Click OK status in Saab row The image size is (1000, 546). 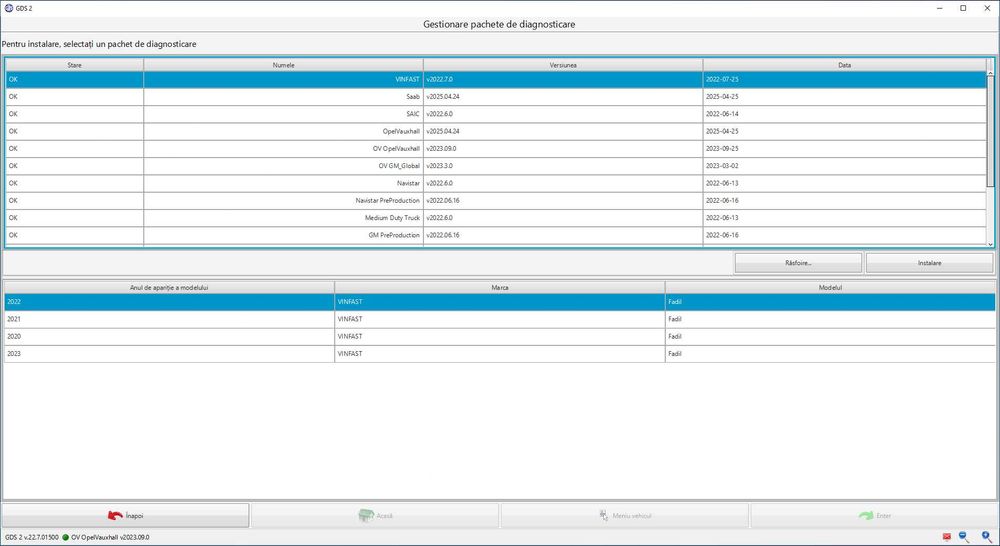point(75,97)
